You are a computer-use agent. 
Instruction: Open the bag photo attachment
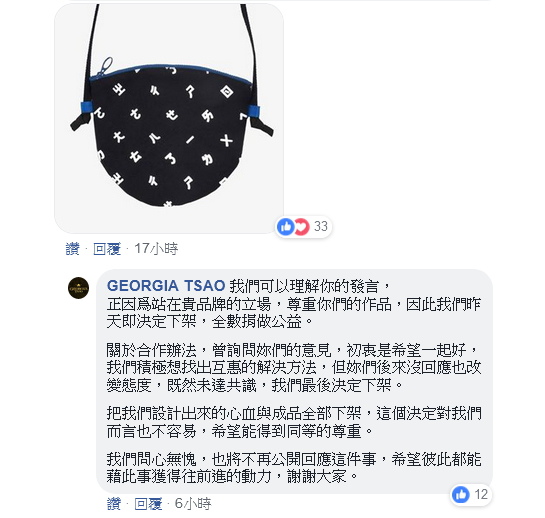tap(169, 118)
